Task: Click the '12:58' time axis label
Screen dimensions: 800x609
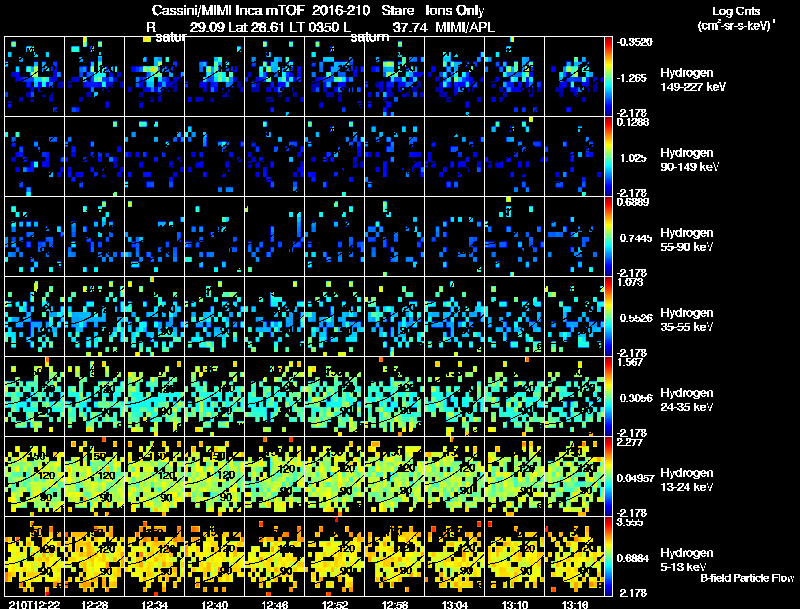Action: click(395, 604)
